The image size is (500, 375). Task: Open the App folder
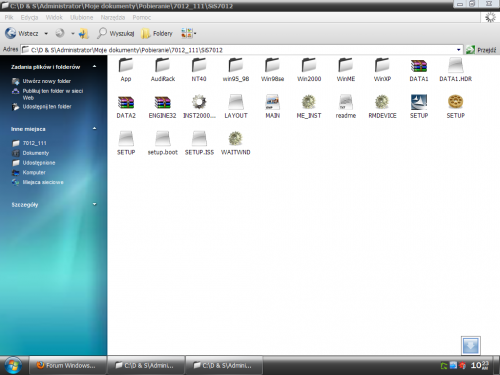click(x=126, y=69)
